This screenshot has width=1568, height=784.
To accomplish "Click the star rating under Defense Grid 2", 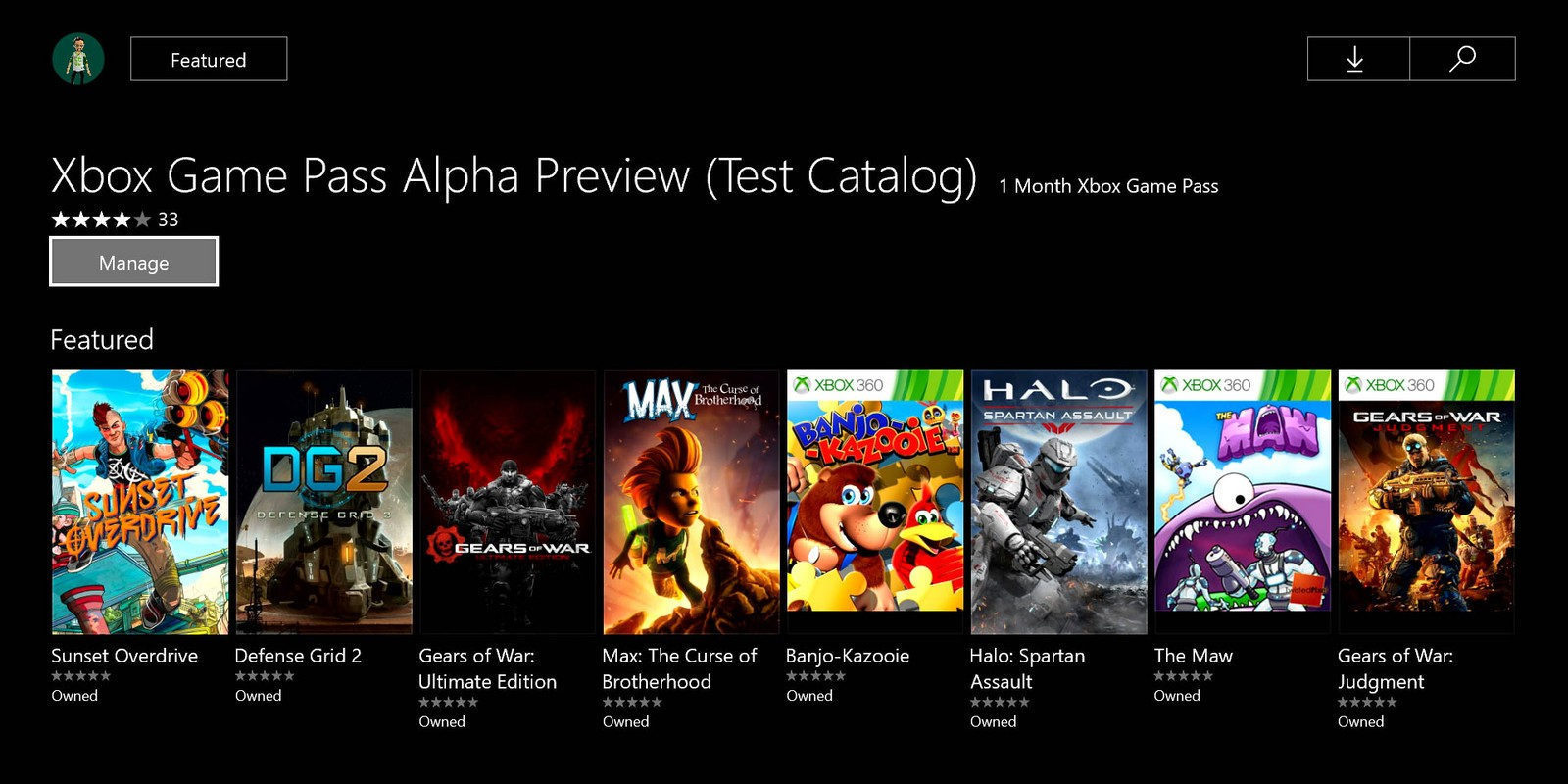I will 265,676.
